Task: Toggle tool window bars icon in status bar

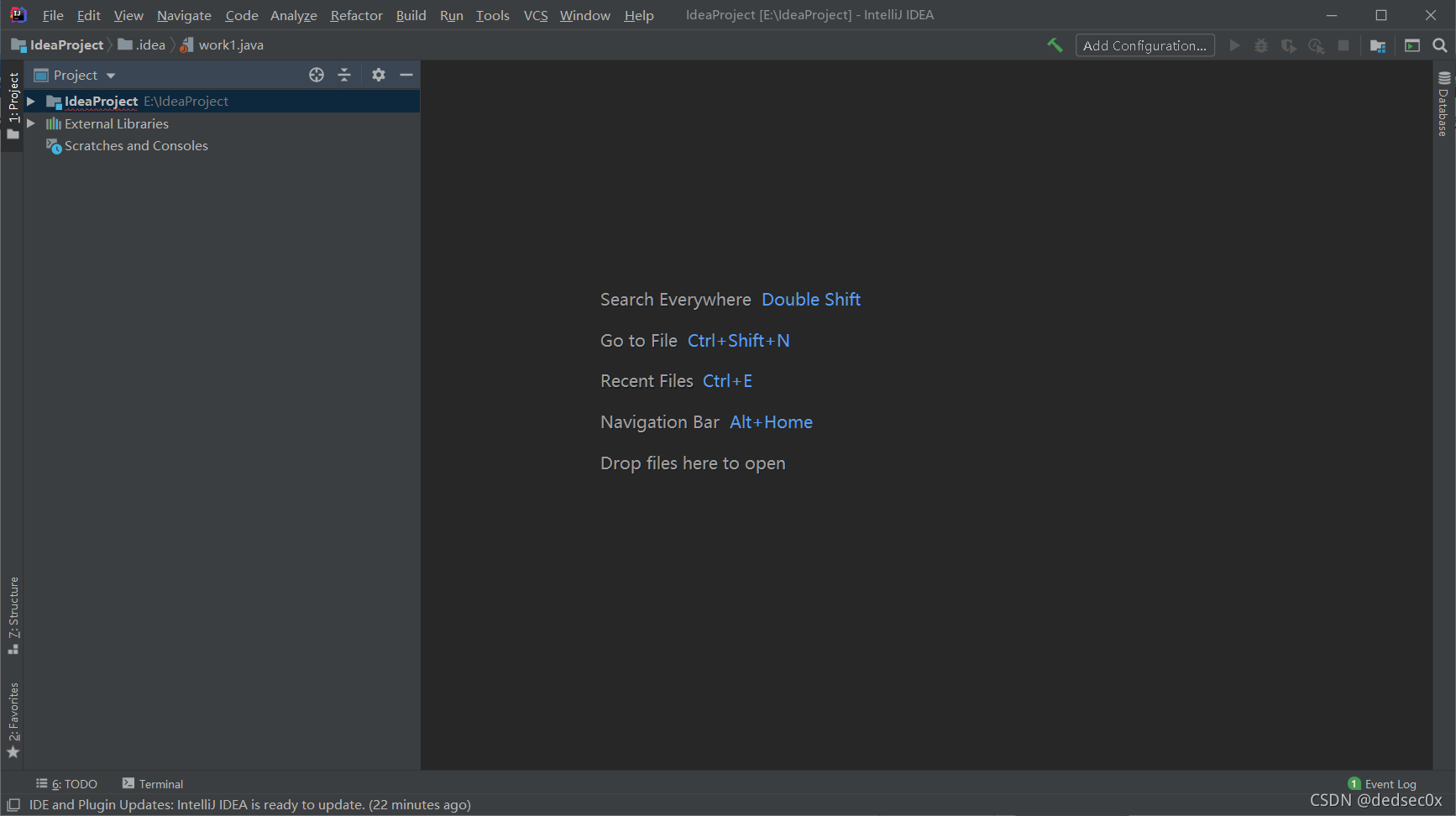Action: click(13, 804)
